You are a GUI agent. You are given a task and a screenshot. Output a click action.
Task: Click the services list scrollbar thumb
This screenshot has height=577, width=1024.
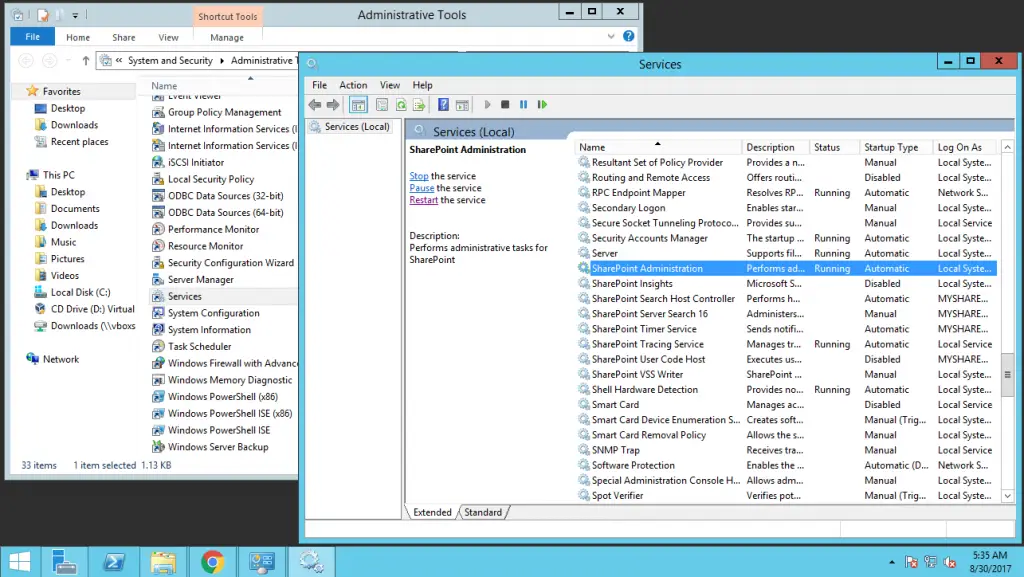1008,375
